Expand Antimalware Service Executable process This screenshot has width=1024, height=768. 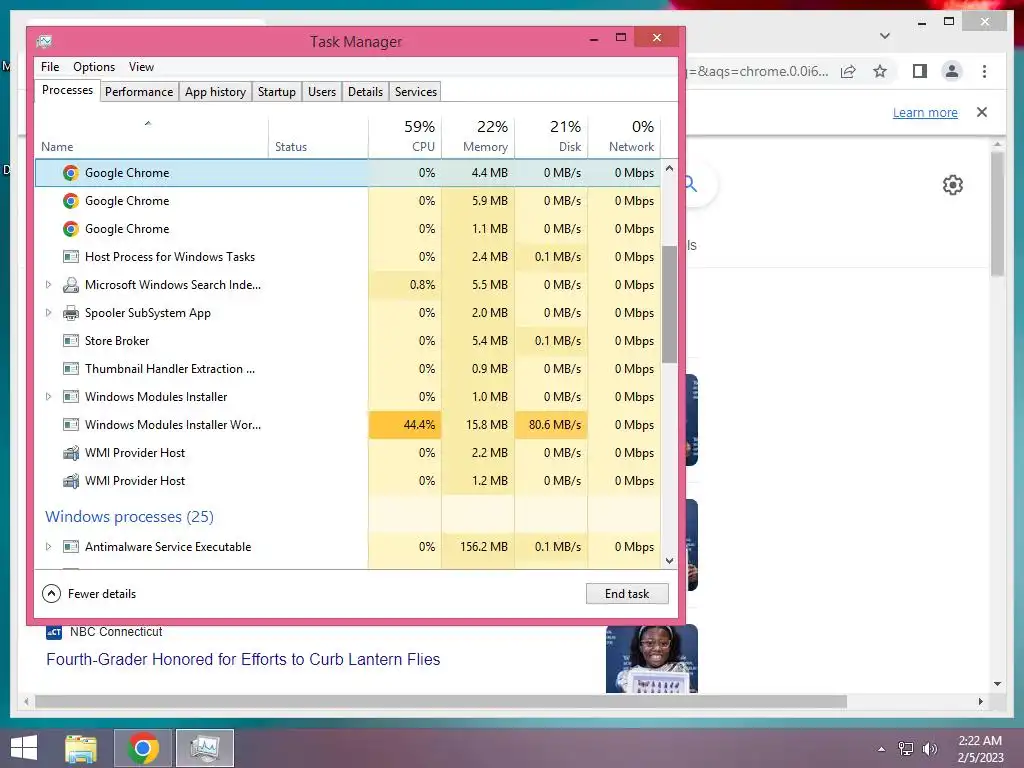[48, 547]
